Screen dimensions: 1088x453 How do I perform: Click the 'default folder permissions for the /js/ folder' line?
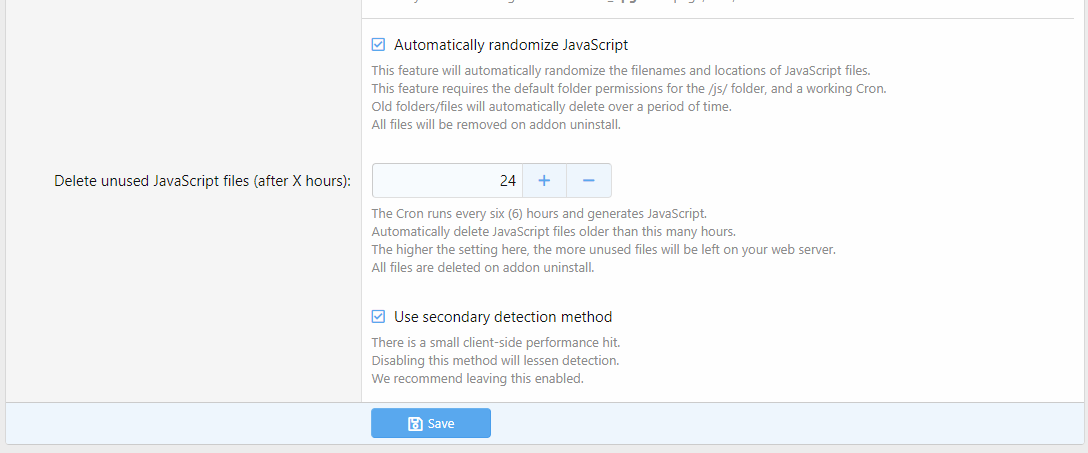point(628,89)
